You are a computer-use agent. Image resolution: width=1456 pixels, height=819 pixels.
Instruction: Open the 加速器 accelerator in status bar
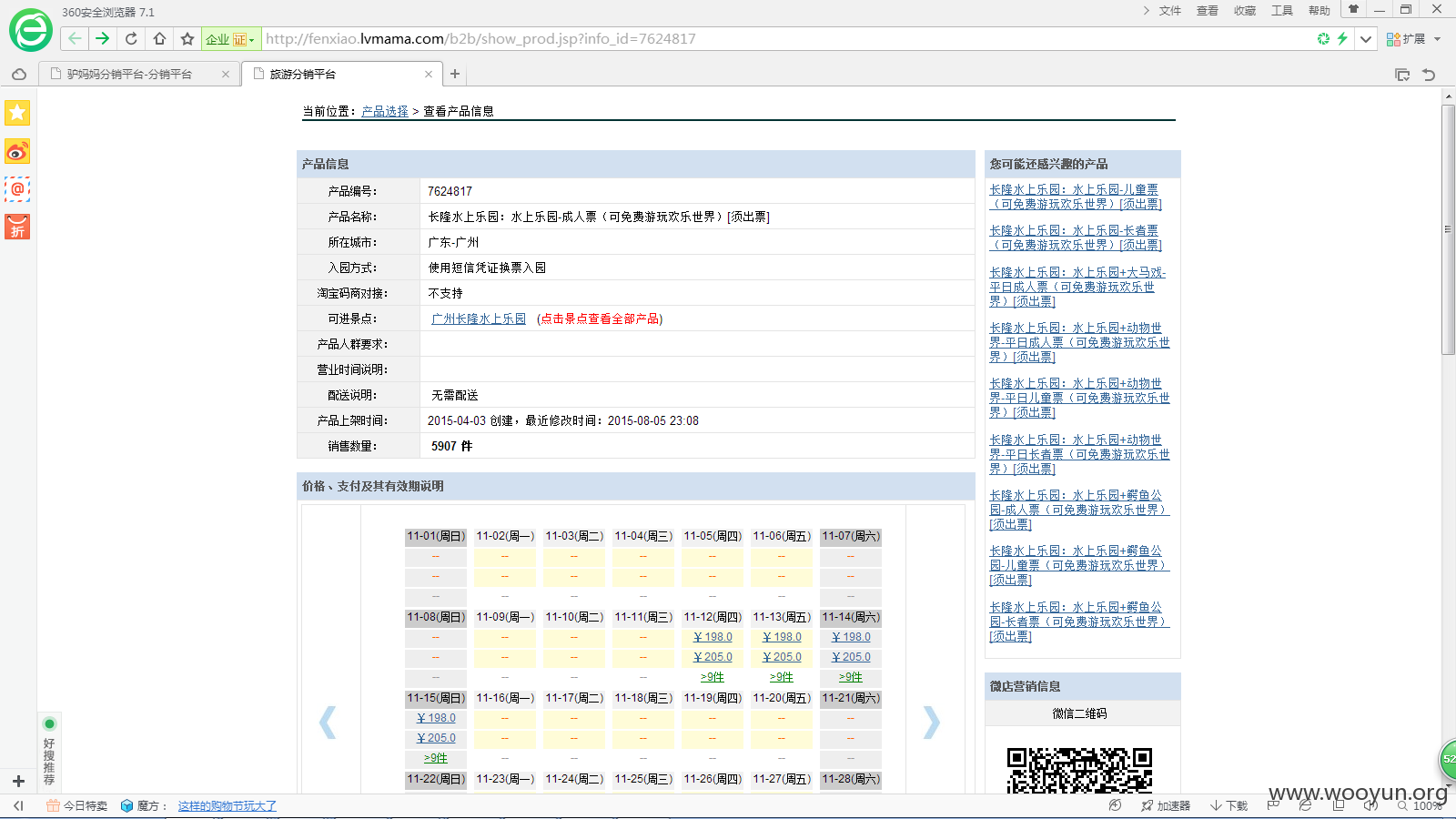coord(1166,805)
